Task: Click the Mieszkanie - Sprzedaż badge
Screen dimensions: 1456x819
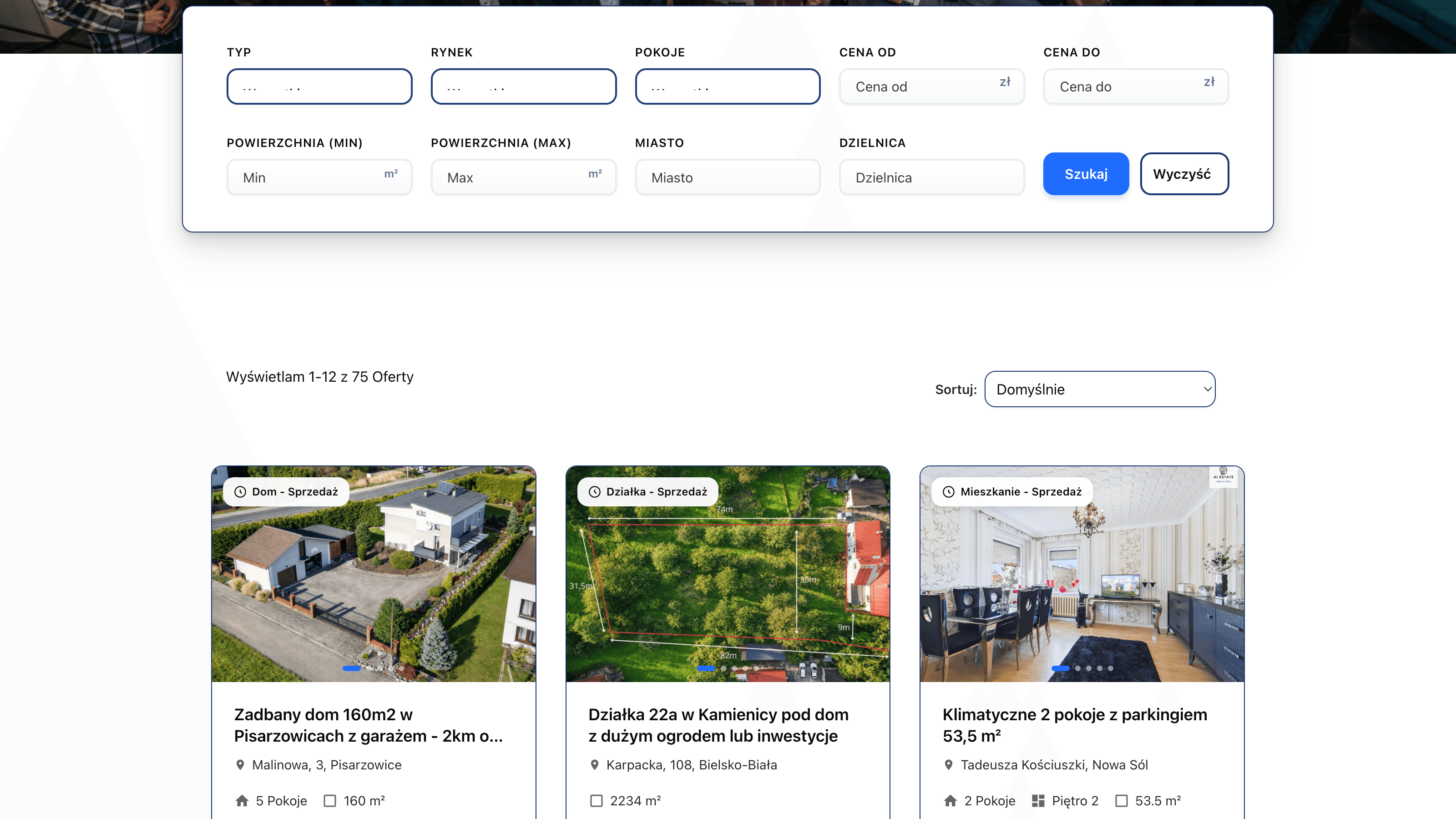Action: click(x=1012, y=492)
